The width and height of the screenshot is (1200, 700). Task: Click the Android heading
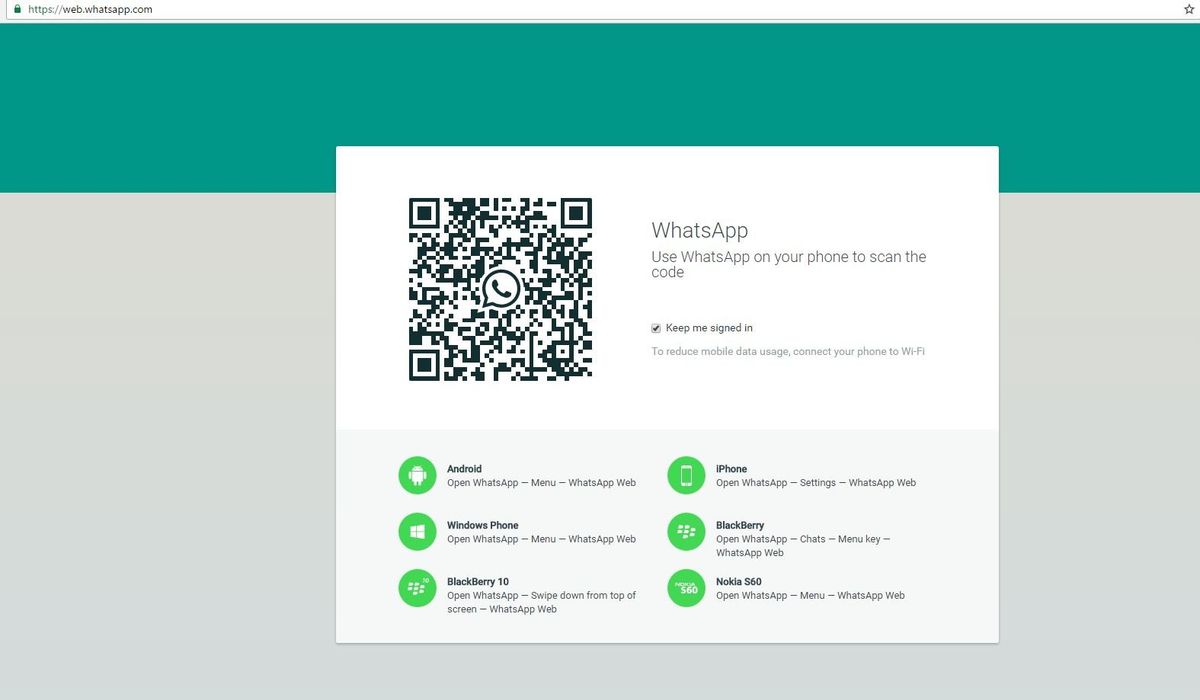[x=464, y=469]
